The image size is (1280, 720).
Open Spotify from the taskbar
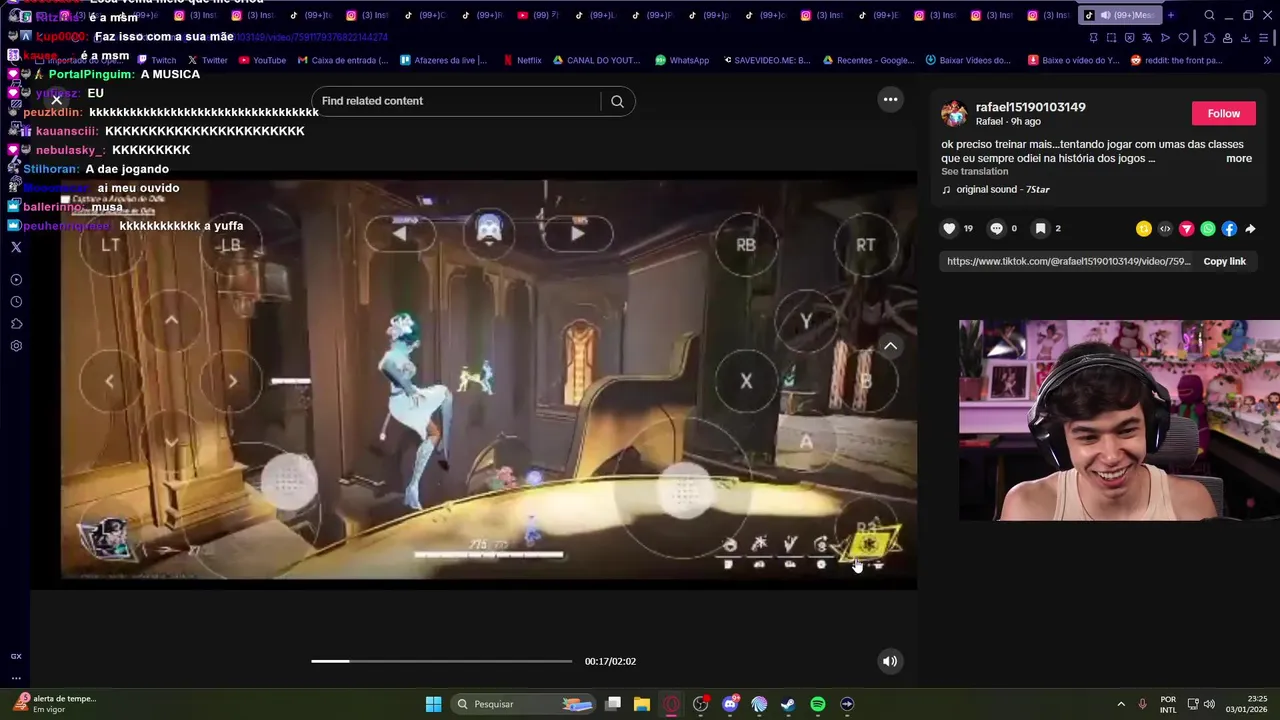coord(818,704)
